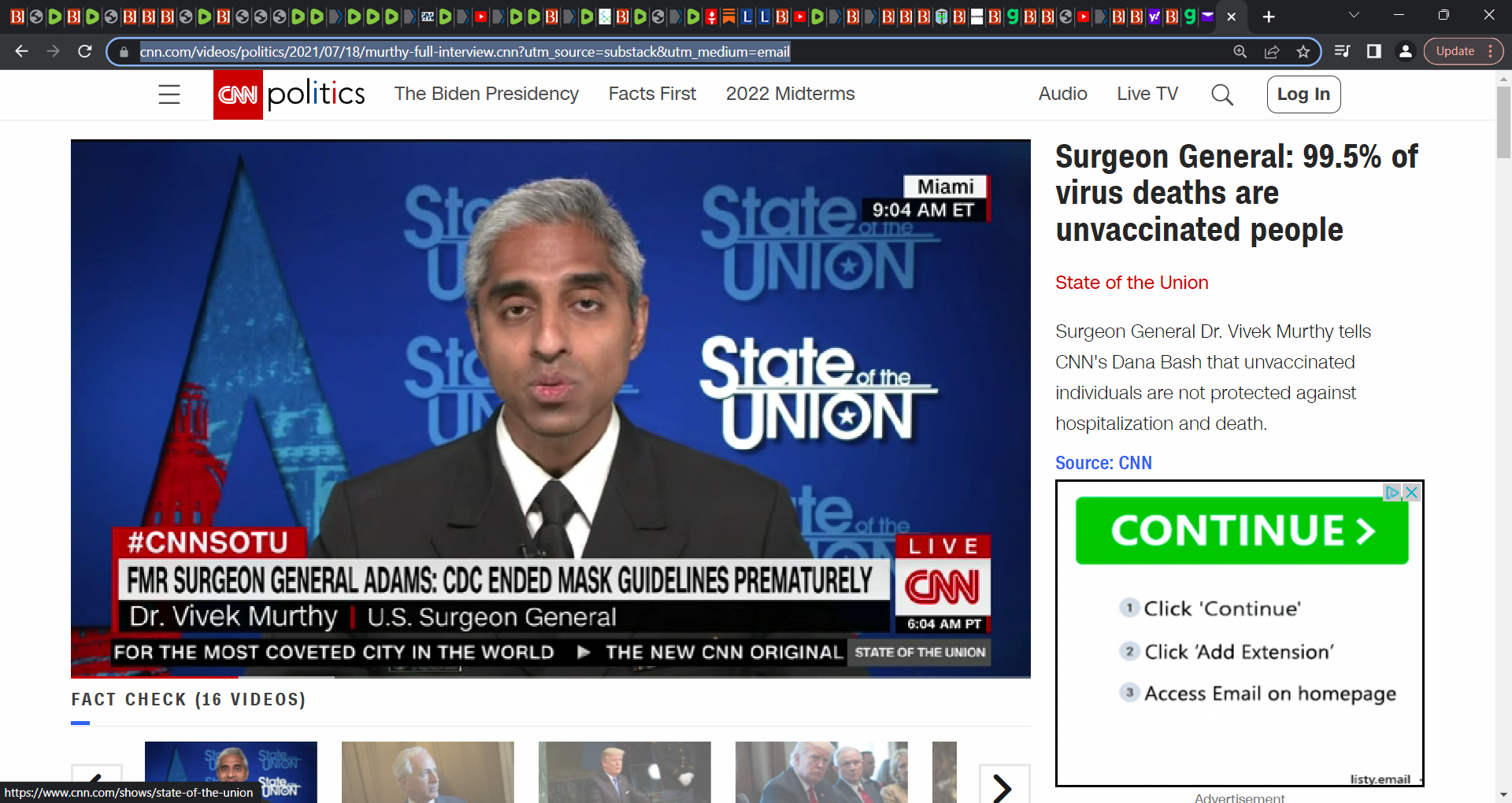This screenshot has height=803, width=1512.
Task: Switch to the red torch icon tab
Action: (x=711, y=17)
